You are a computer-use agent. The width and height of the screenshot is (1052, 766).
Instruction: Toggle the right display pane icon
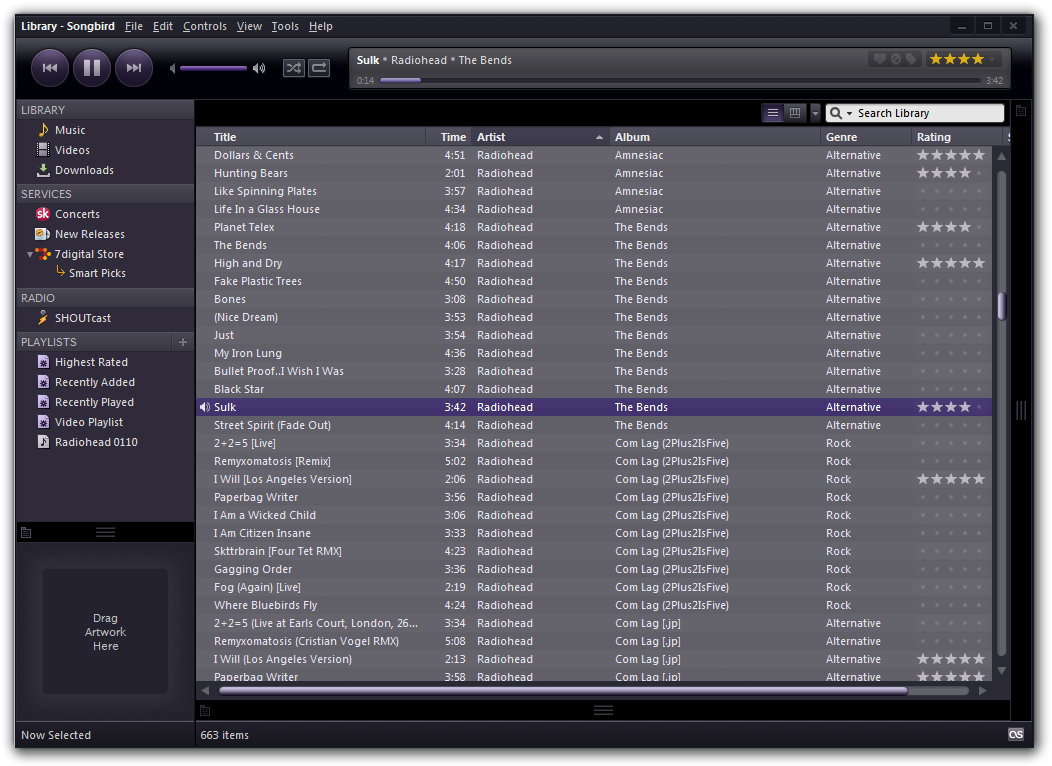pyautogui.click(x=1020, y=111)
